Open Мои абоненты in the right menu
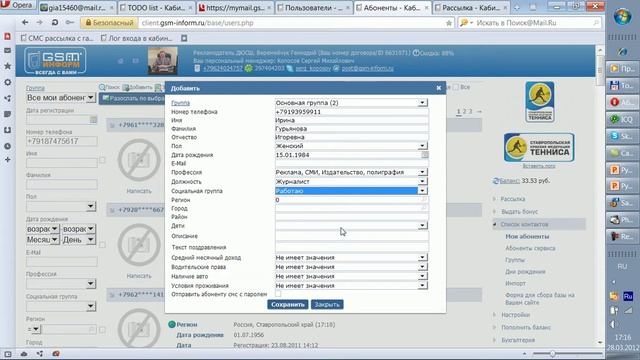 527,236
